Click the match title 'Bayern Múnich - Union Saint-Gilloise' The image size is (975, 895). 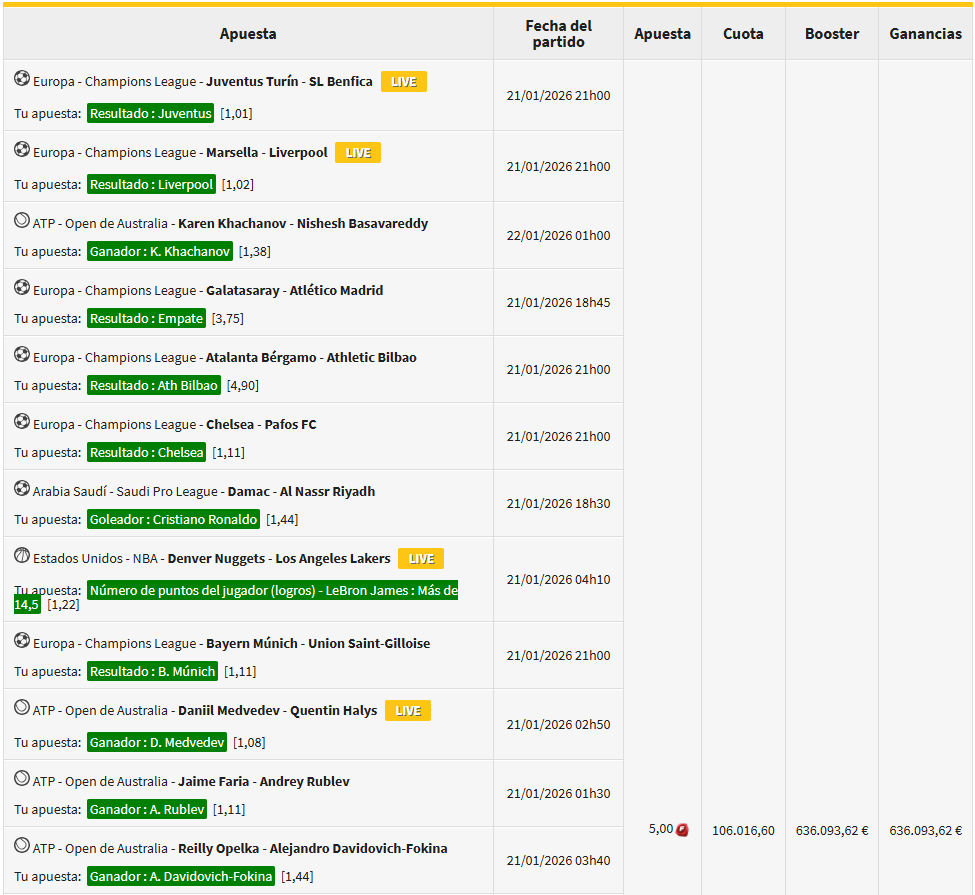(x=318, y=643)
